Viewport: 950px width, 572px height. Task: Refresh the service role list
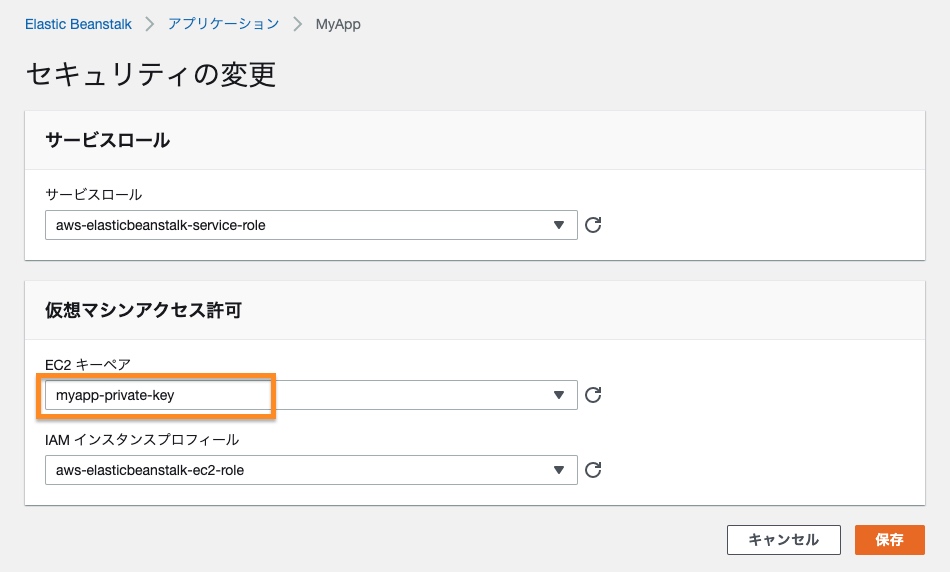(593, 225)
